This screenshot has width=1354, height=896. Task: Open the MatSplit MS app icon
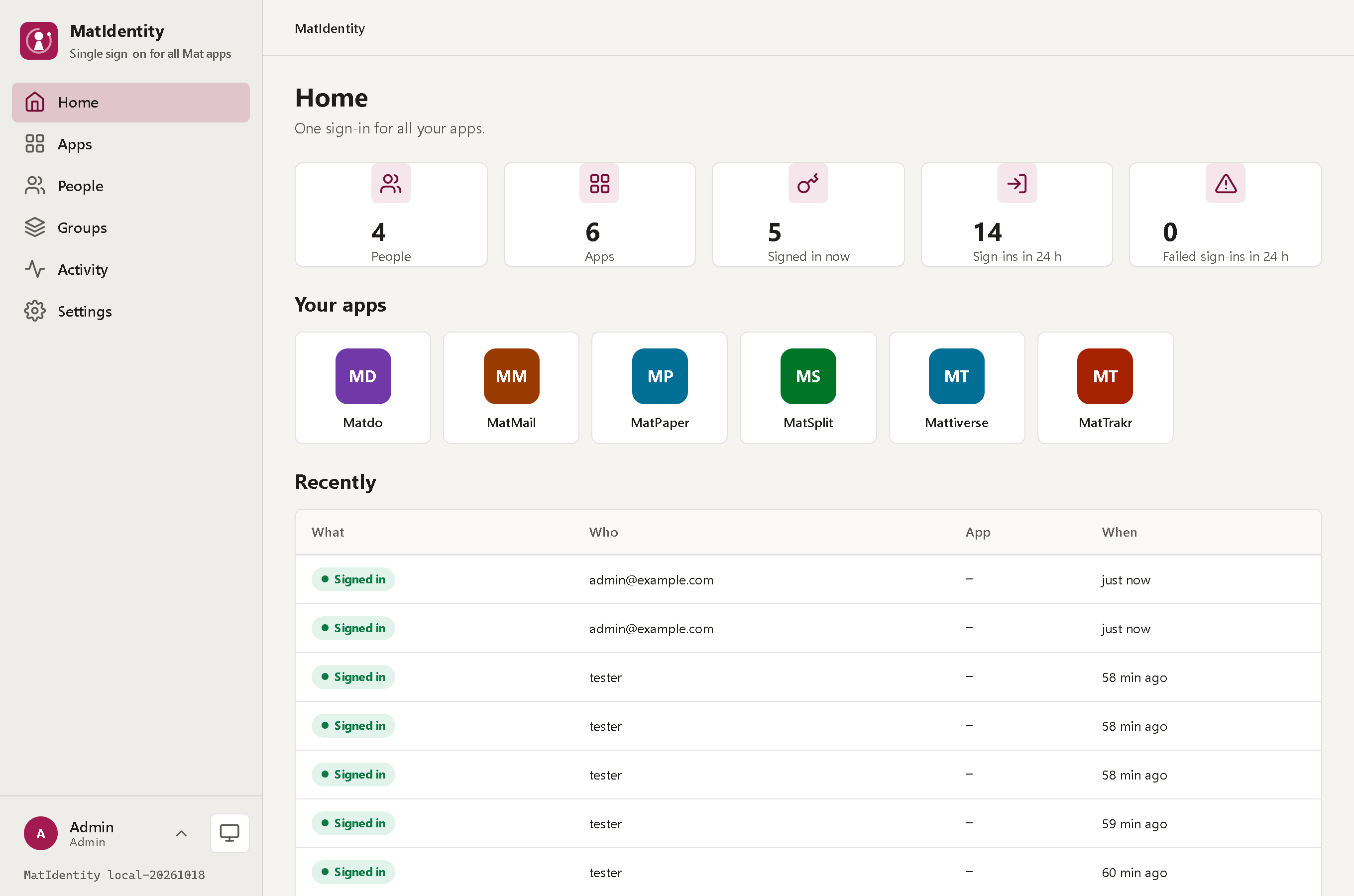tap(808, 376)
